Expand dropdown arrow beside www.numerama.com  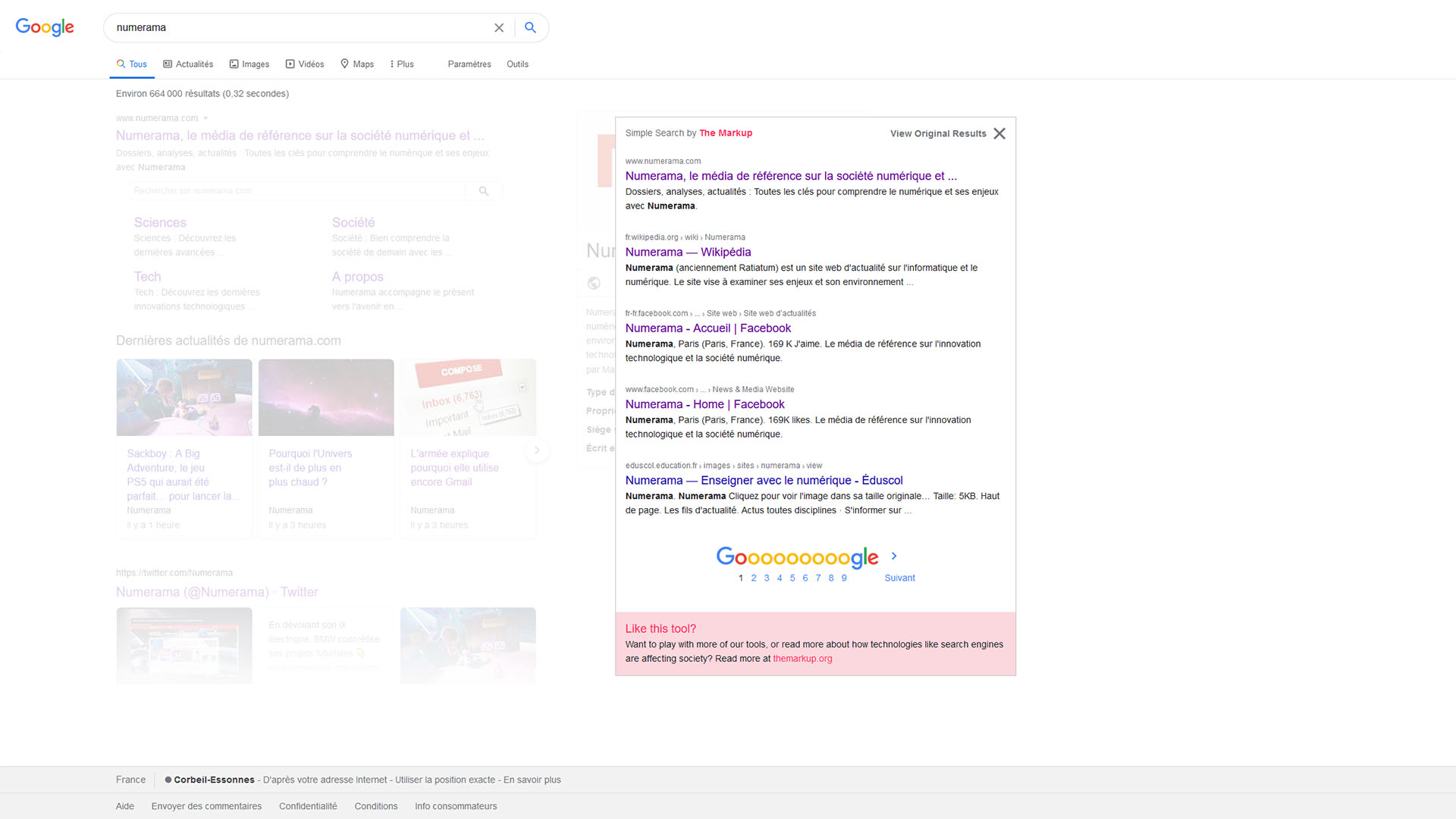[206, 118]
